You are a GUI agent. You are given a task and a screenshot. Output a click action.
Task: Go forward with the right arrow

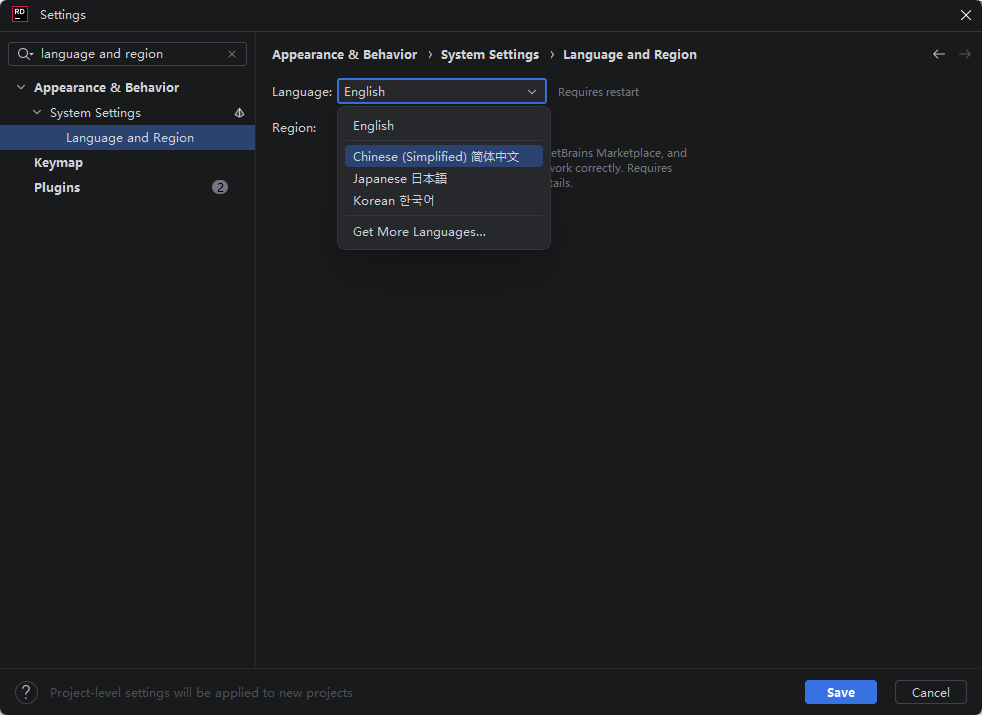click(964, 54)
